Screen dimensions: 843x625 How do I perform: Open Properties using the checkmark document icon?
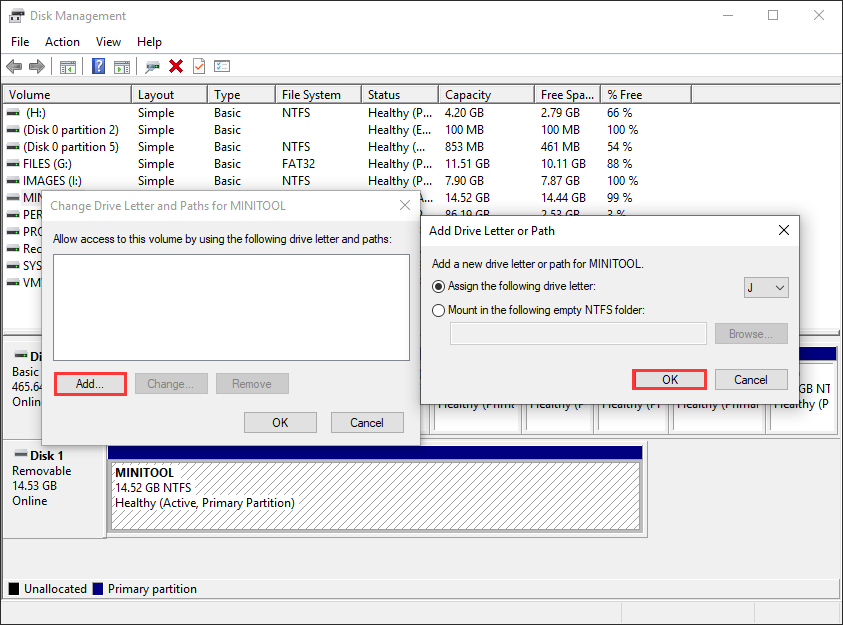(199, 66)
